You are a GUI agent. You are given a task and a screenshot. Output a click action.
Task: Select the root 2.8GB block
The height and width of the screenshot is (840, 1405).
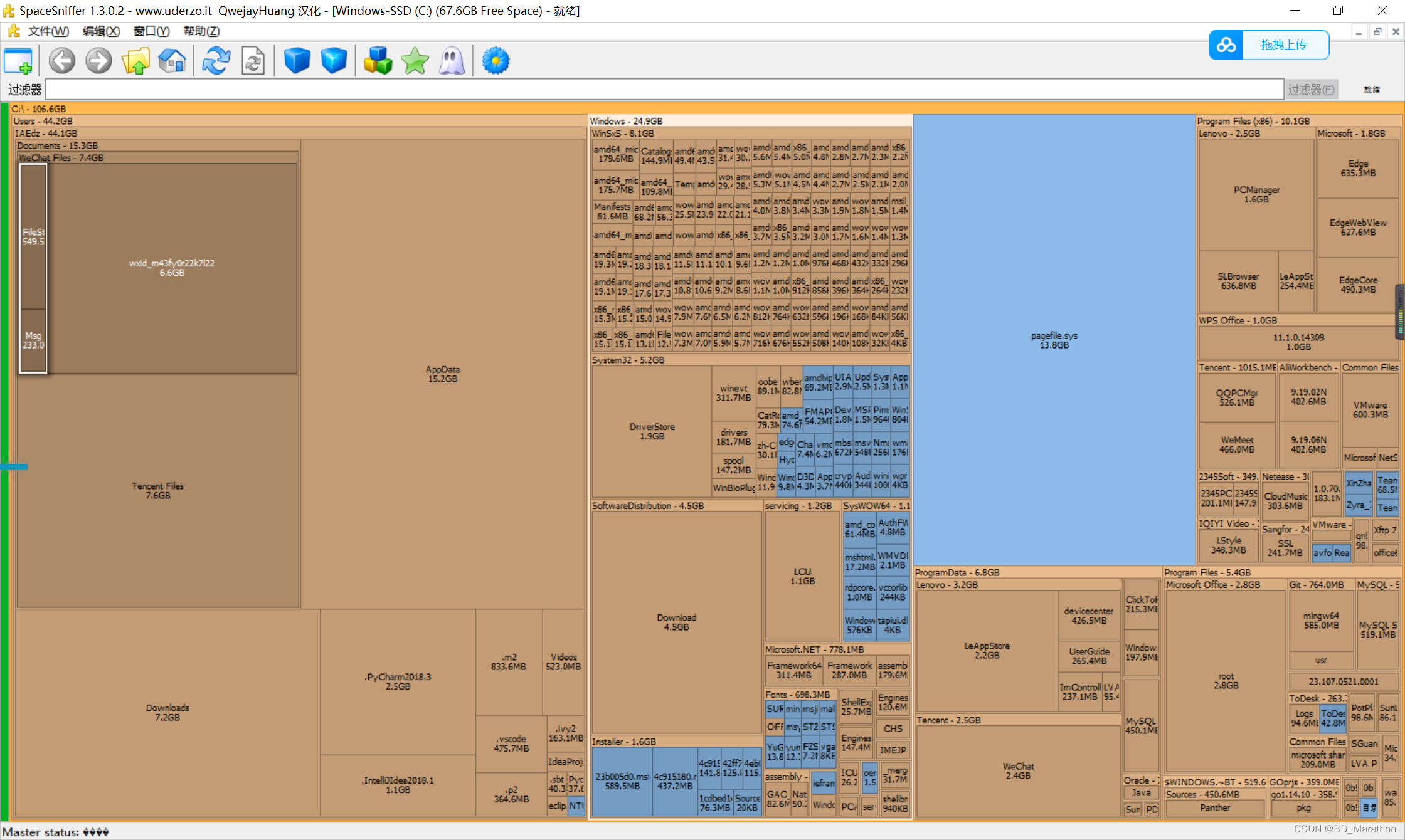click(1226, 681)
